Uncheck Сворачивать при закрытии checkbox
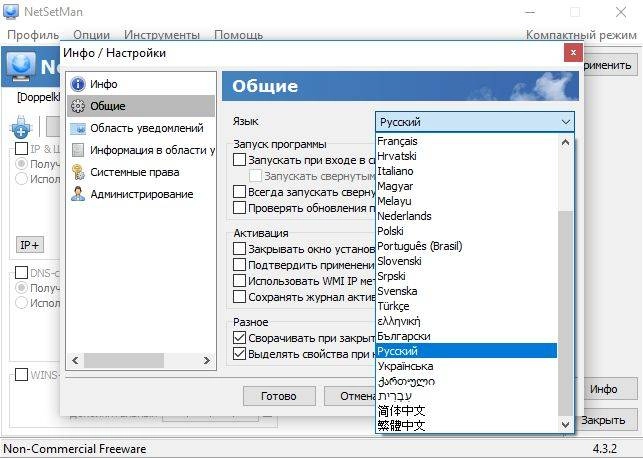 tap(239, 338)
